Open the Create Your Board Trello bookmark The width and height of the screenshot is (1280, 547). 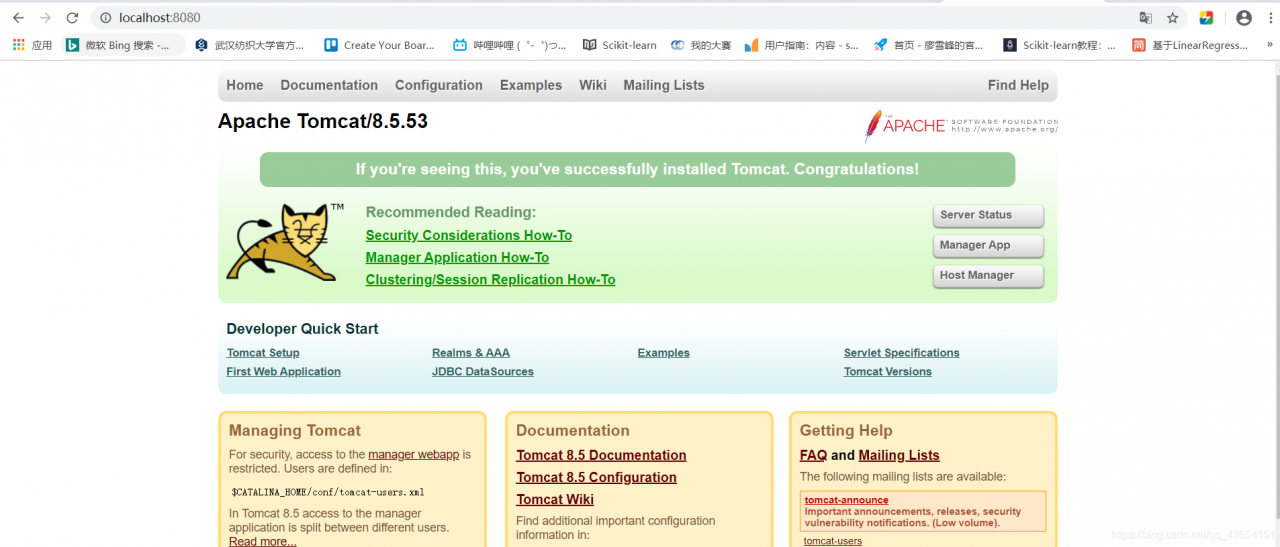pyautogui.click(x=380, y=45)
